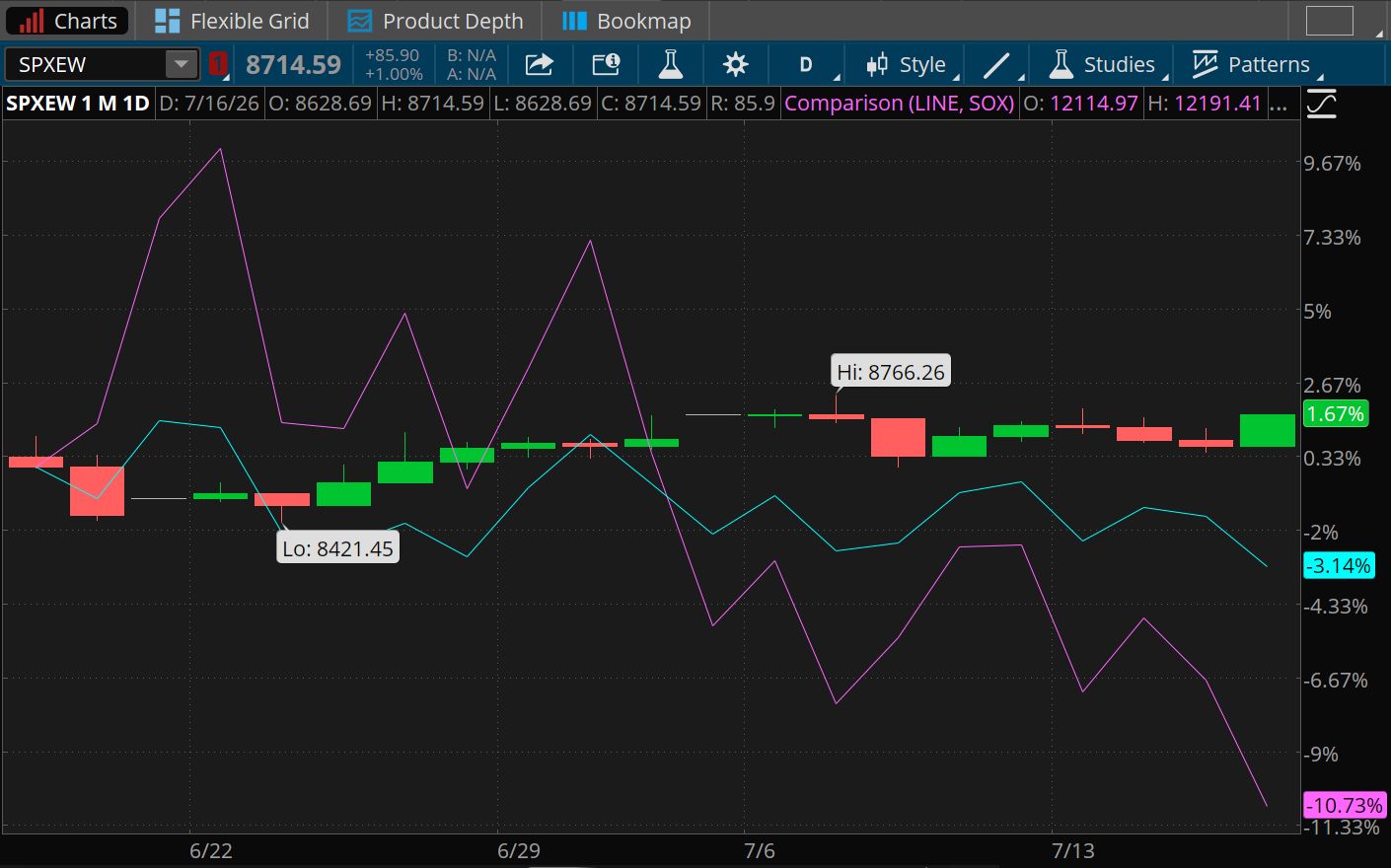Screen dimensions: 1391x868
Task: Click the green 1.67% price axis label
Action: pyautogui.click(x=1336, y=414)
